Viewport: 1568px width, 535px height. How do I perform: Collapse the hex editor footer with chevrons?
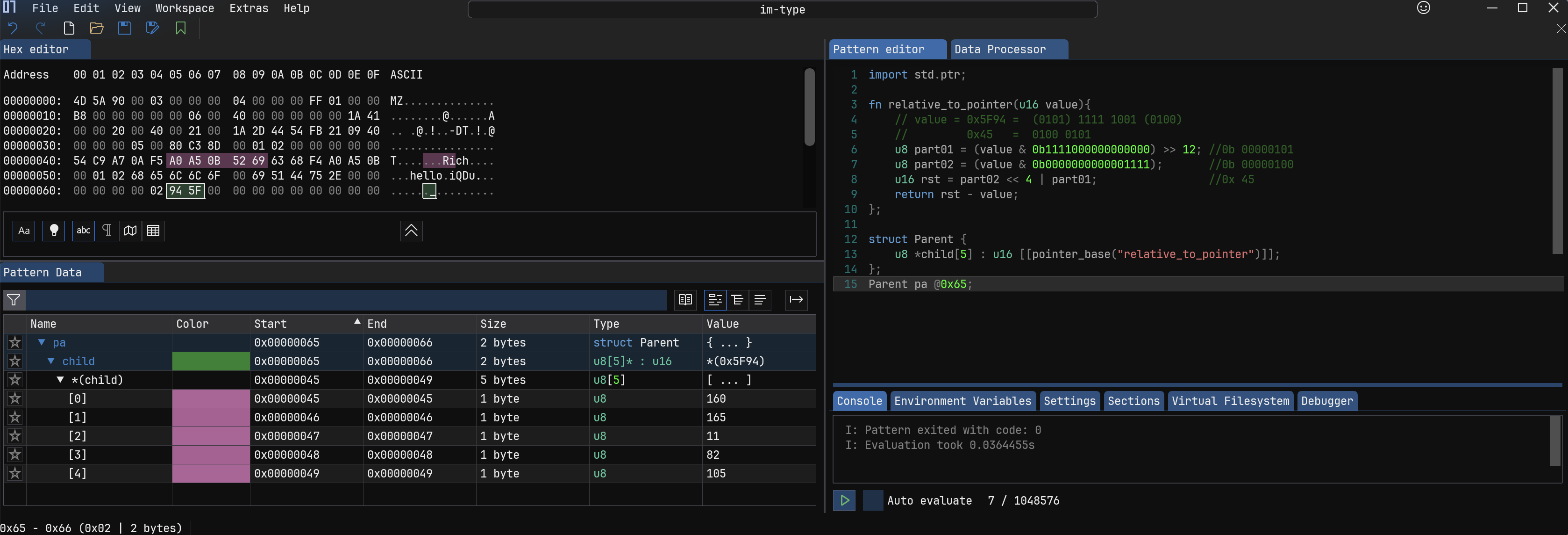(411, 231)
